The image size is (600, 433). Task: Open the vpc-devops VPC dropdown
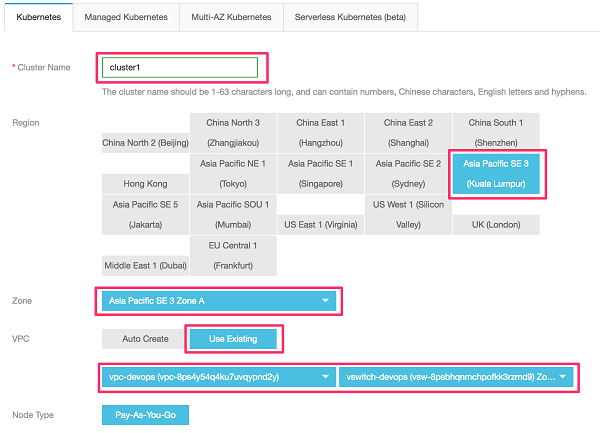click(x=218, y=377)
